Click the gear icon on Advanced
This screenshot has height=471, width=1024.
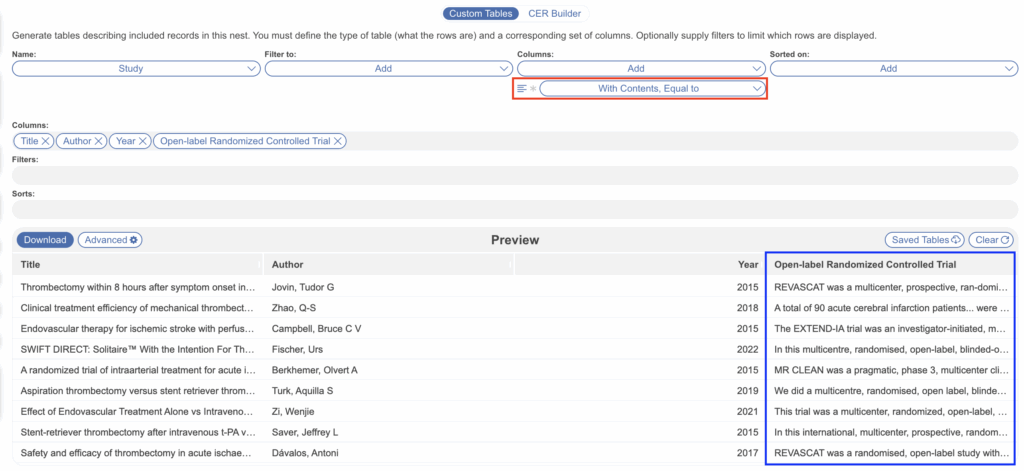click(135, 240)
